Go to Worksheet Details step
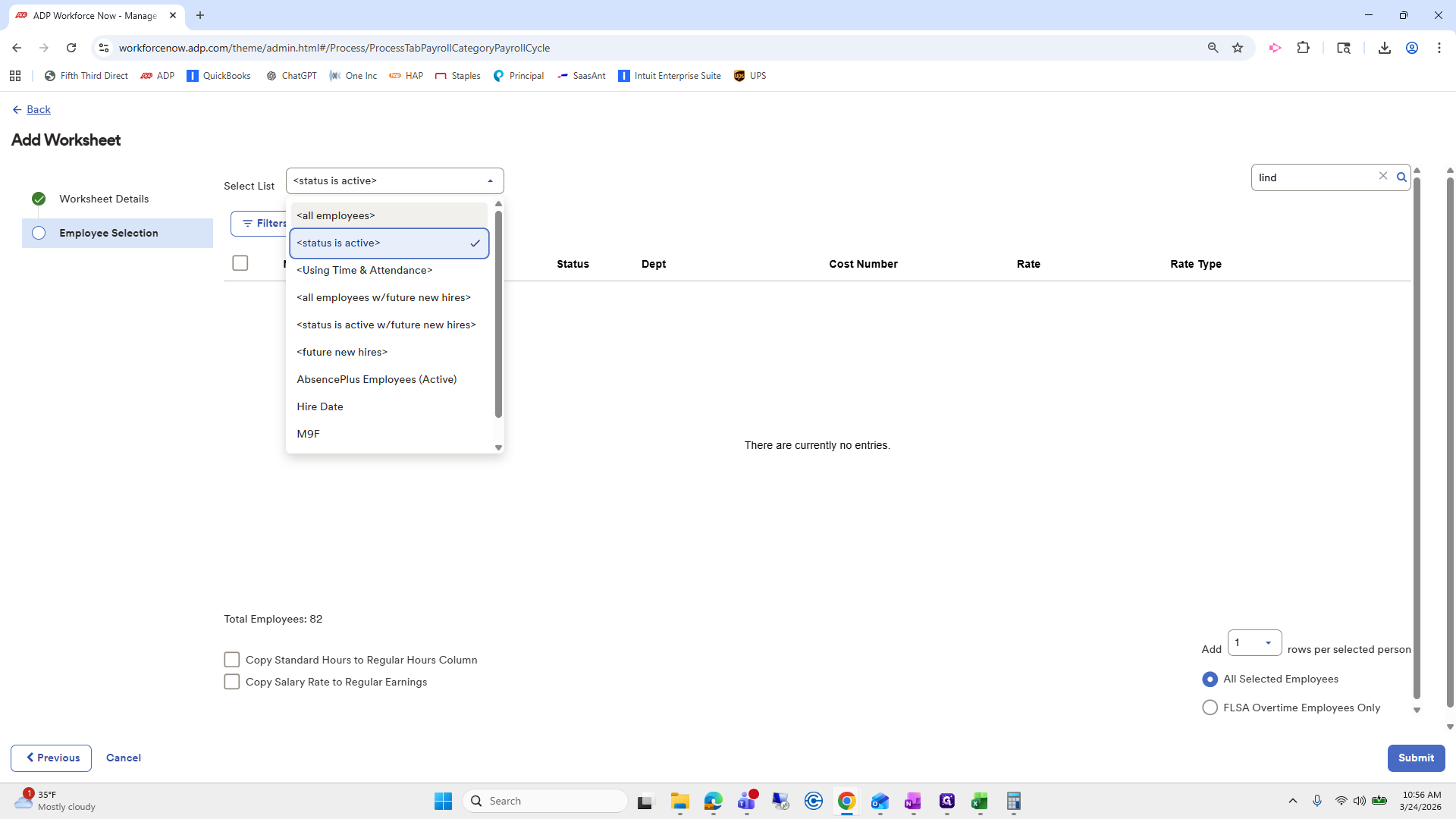Viewport: 1456px width, 819px height. tap(104, 199)
